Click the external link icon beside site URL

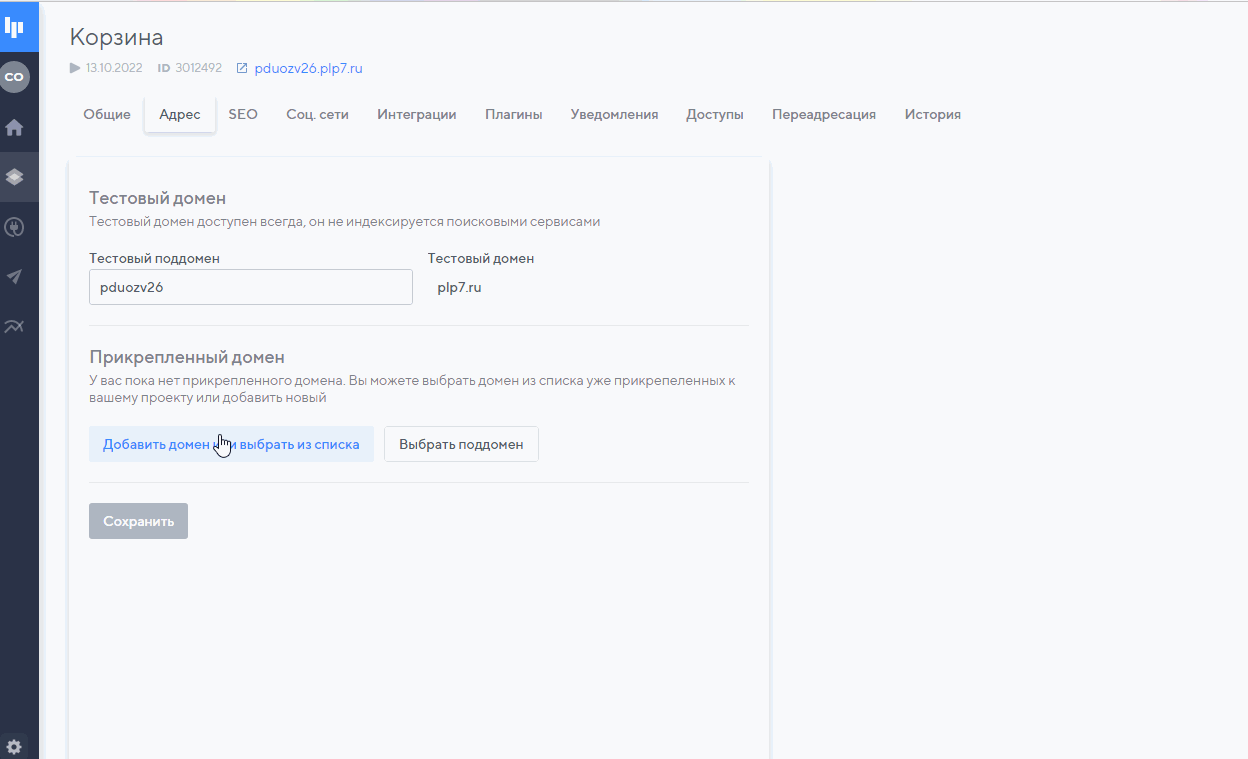pyautogui.click(x=241, y=69)
